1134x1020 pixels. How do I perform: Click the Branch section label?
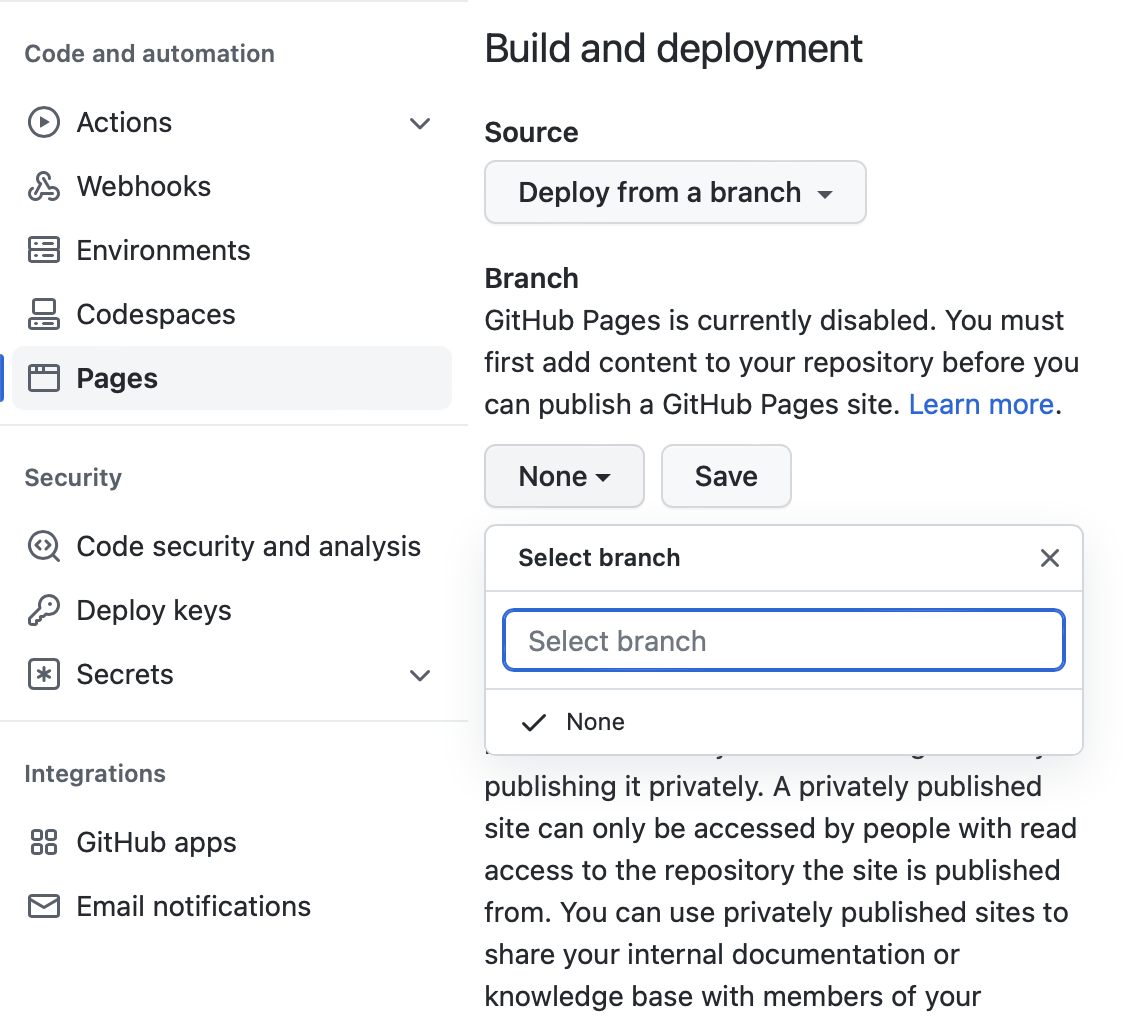(x=531, y=279)
